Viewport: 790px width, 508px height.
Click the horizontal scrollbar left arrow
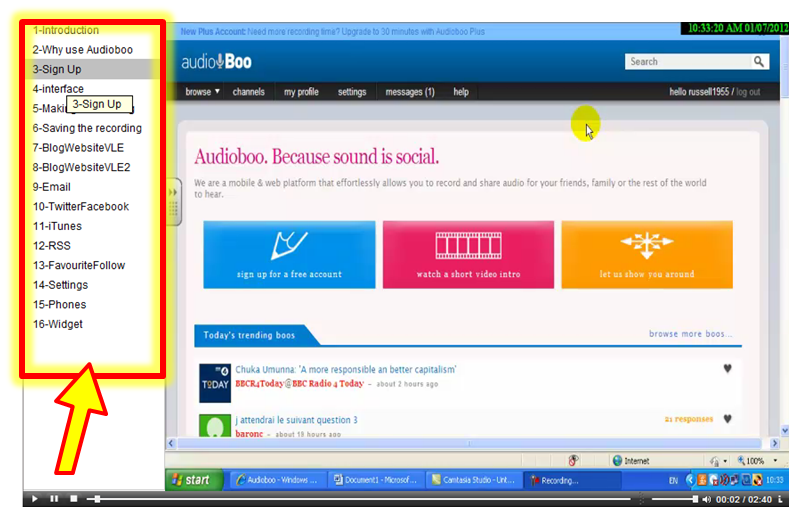click(171, 443)
